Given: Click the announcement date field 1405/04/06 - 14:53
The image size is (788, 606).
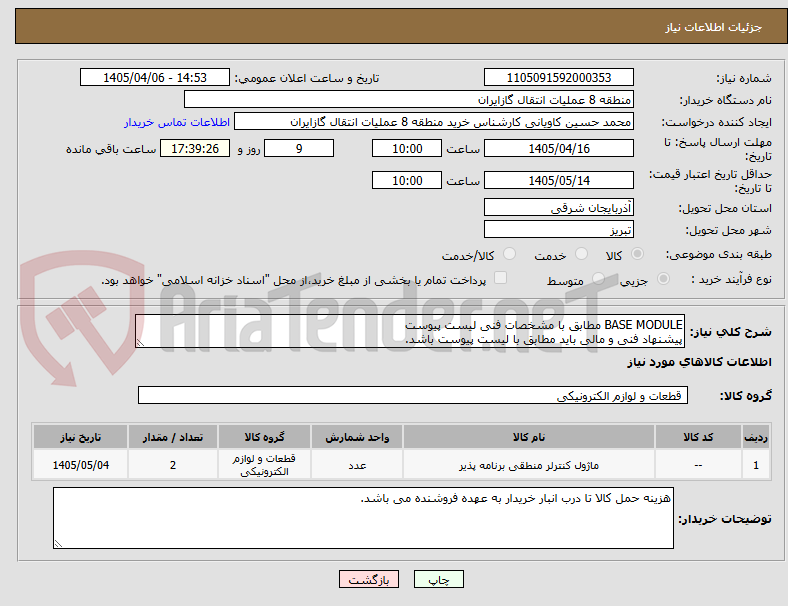Looking at the screenshot, I should click(155, 78).
